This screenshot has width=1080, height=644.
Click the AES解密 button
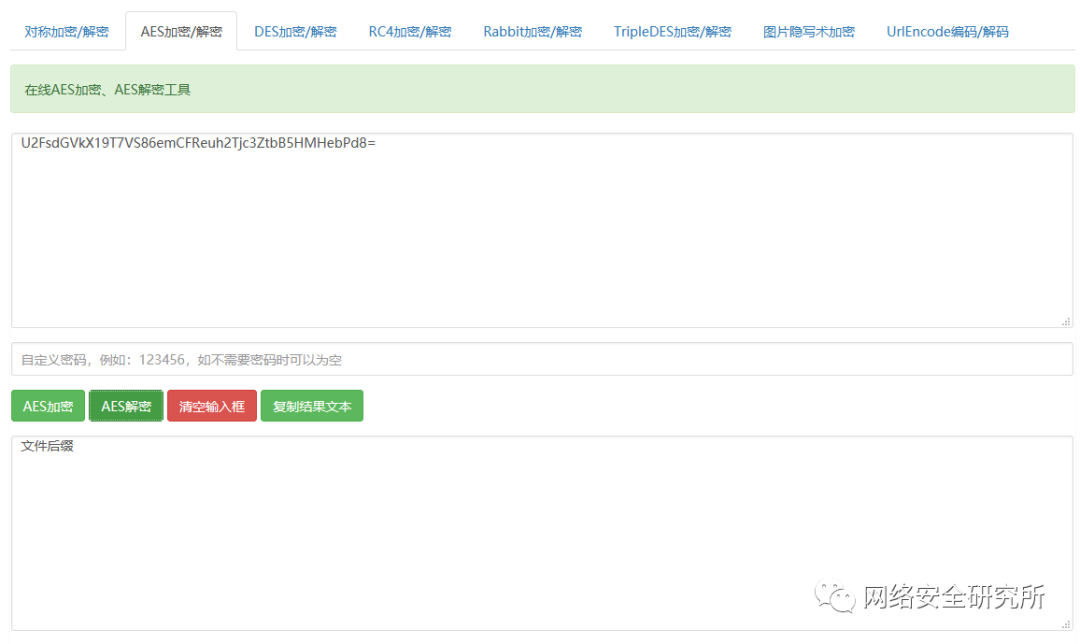pyautogui.click(x=125, y=406)
